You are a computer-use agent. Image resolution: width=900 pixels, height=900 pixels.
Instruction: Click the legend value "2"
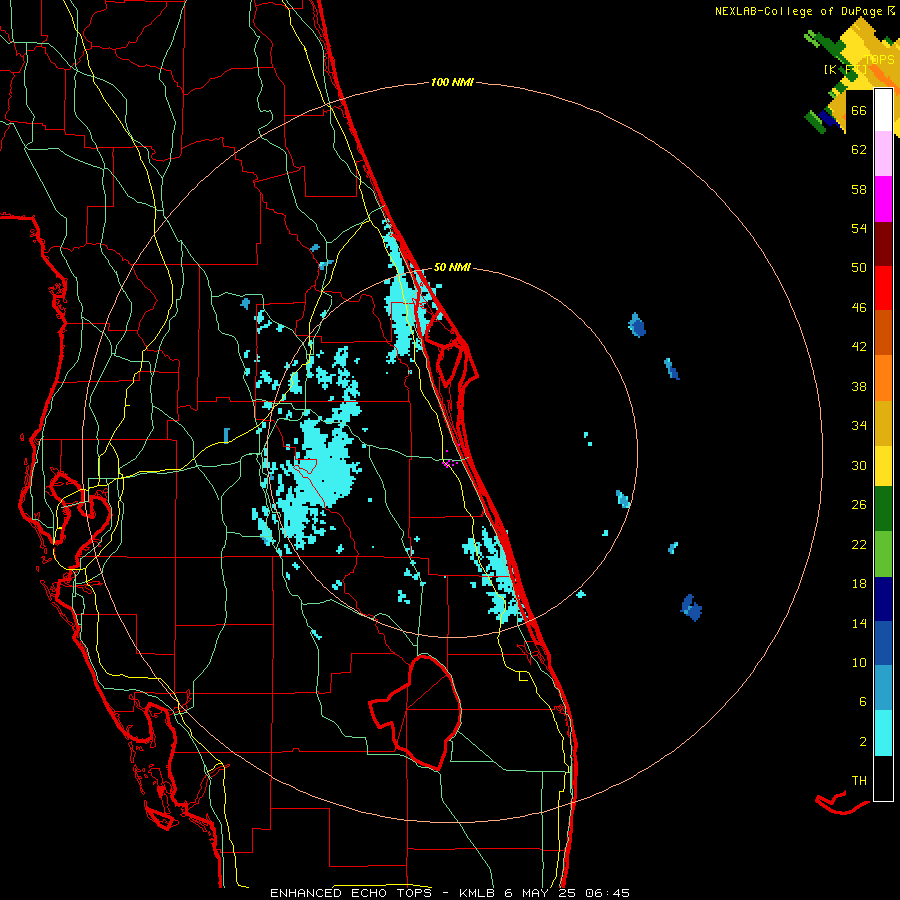click(863, 741)
